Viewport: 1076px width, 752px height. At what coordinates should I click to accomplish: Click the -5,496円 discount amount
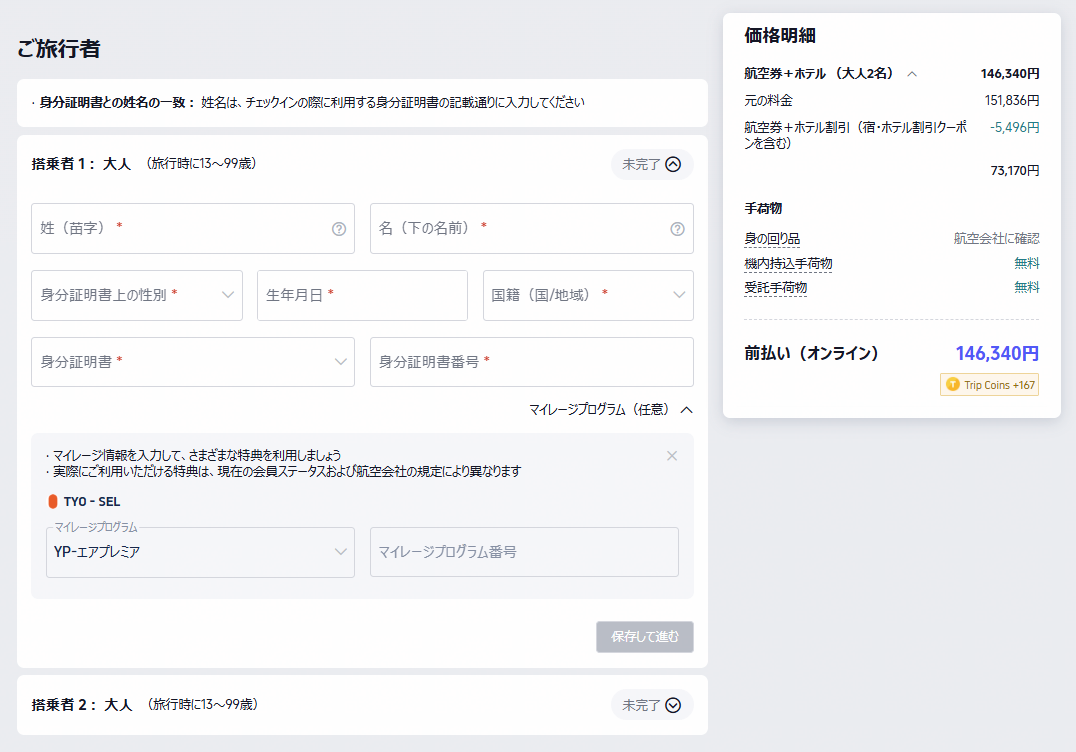click(1014, 127)
